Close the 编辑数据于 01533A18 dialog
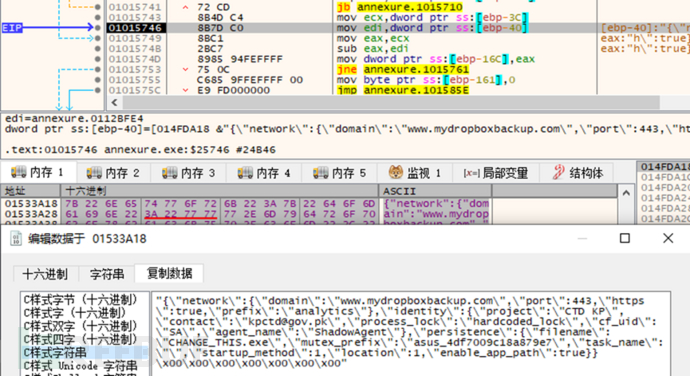This screenshot has height=376, width=690. point(668,238)
